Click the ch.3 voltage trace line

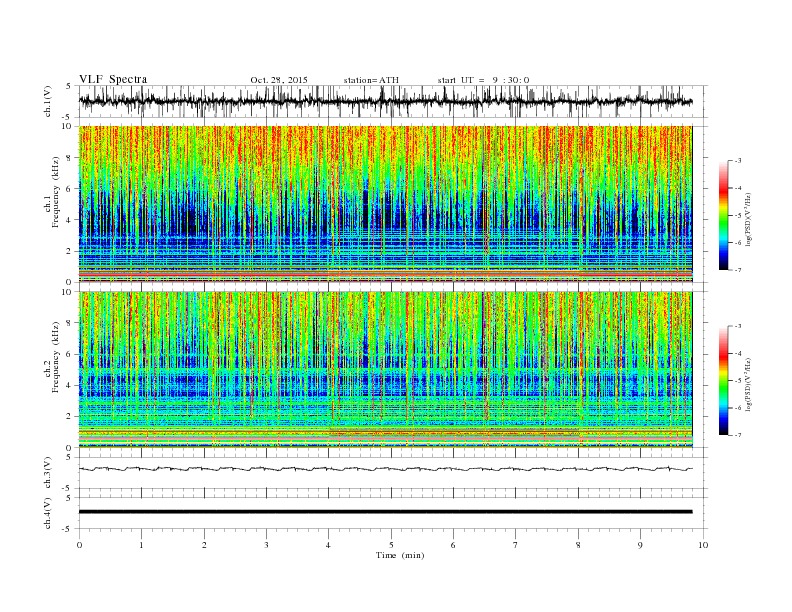tap(385, 469)
